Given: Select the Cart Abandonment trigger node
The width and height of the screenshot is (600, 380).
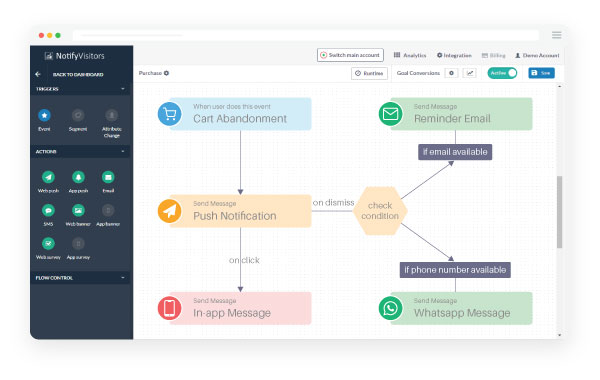Looking at the screenshot, I should coord(235,114).
